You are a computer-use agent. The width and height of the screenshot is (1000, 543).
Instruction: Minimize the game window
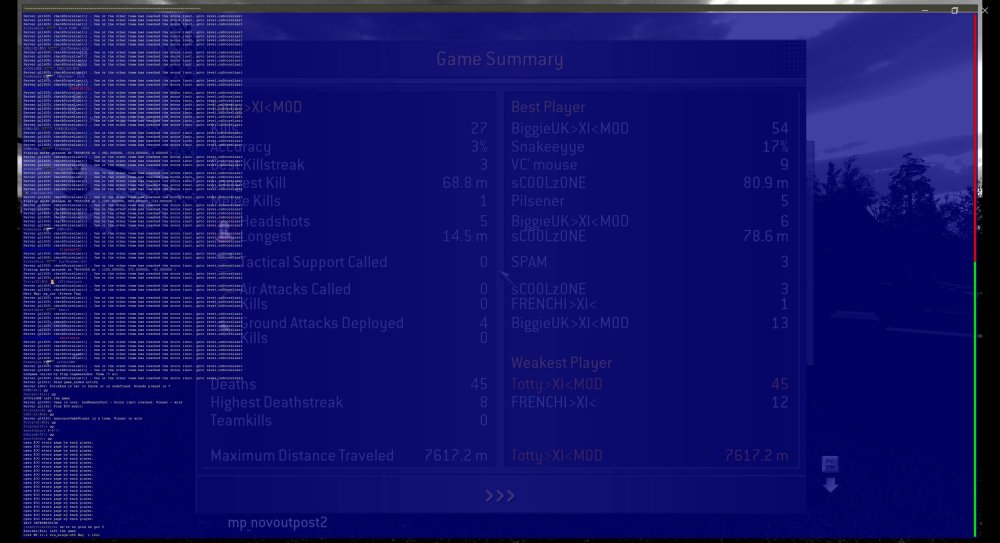click(x=925, y=10)
